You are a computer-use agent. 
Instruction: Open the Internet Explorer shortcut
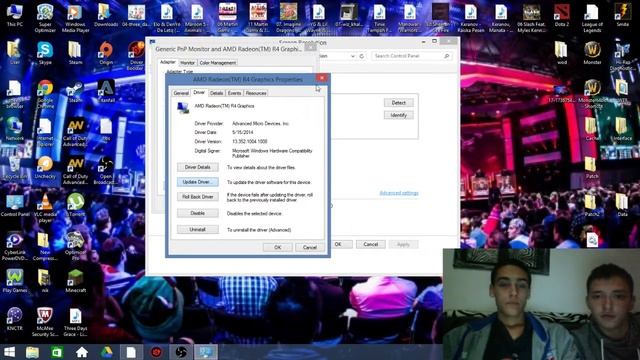pos(45,132)
